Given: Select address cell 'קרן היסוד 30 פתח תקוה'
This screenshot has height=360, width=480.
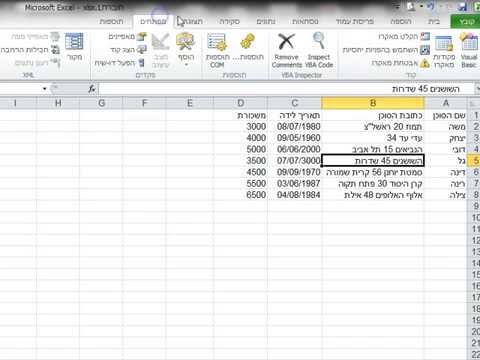Looking at the screenshot, I should coord(373,183).
